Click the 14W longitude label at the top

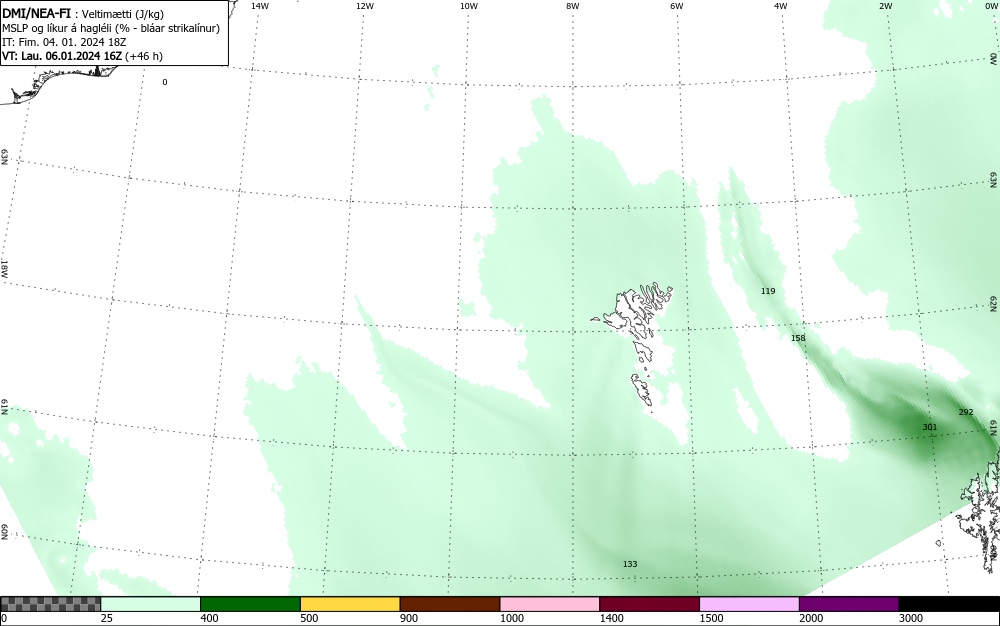coord(260,6)
